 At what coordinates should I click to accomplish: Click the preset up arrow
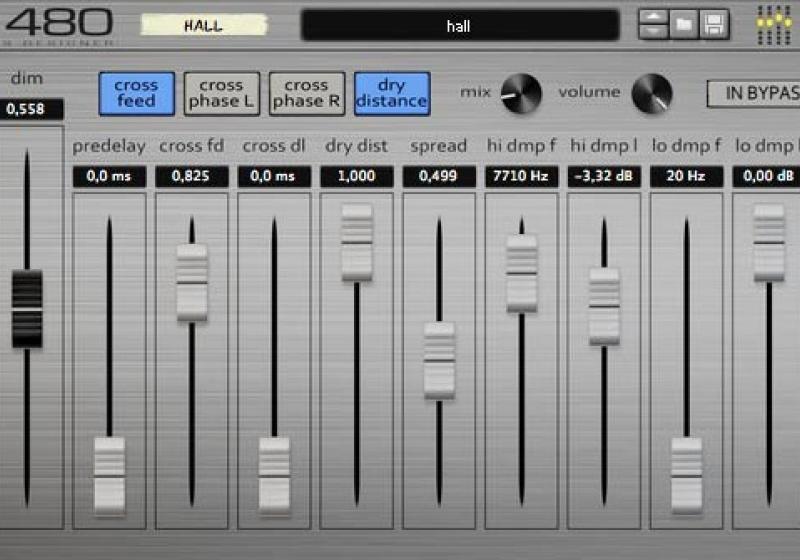coord(653,16)
